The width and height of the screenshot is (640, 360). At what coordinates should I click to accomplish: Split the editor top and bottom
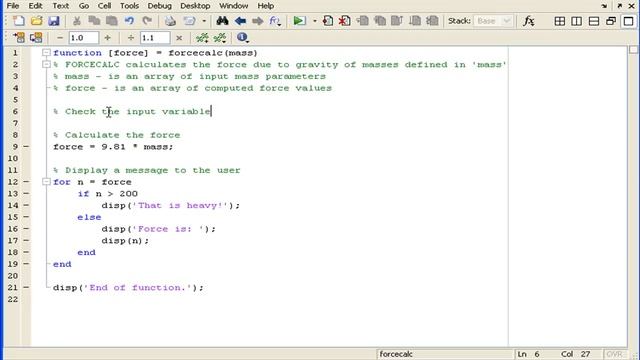594,21
